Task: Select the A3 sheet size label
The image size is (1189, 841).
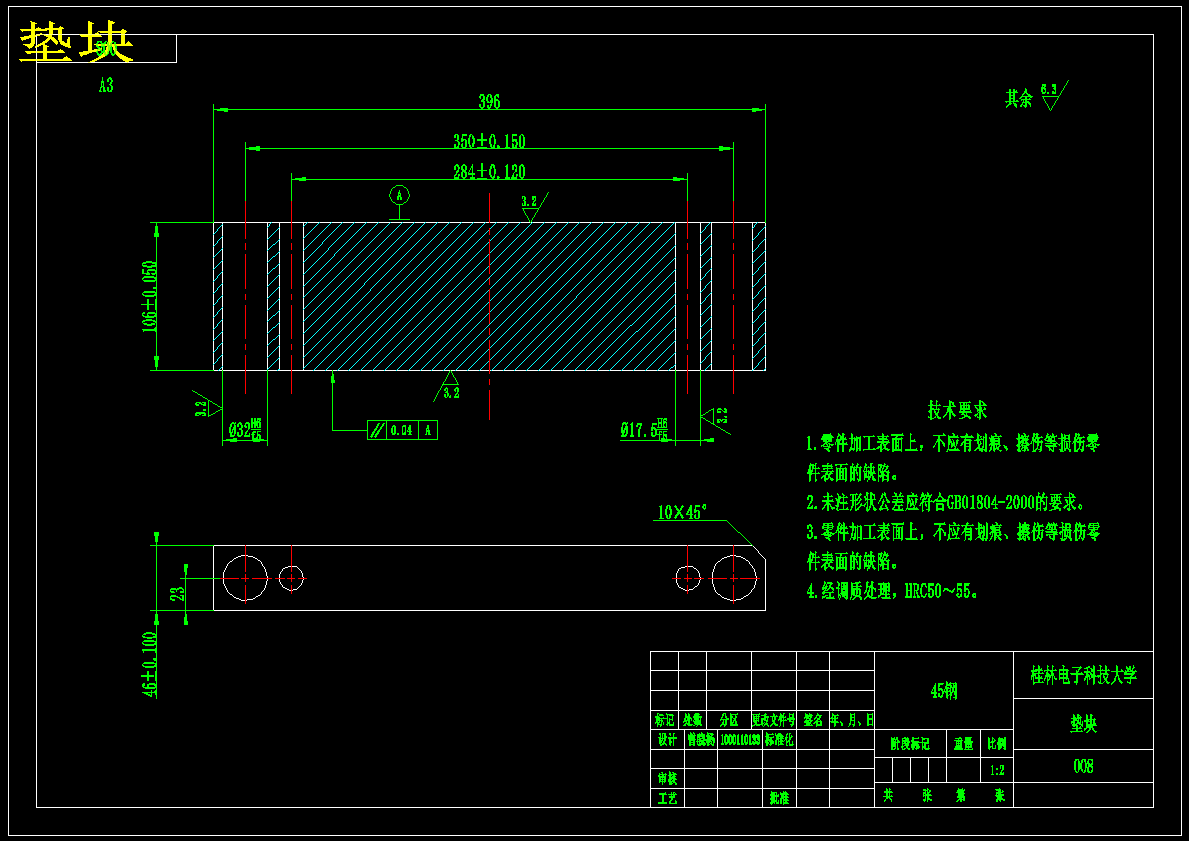Action: (x=106, y=86)
